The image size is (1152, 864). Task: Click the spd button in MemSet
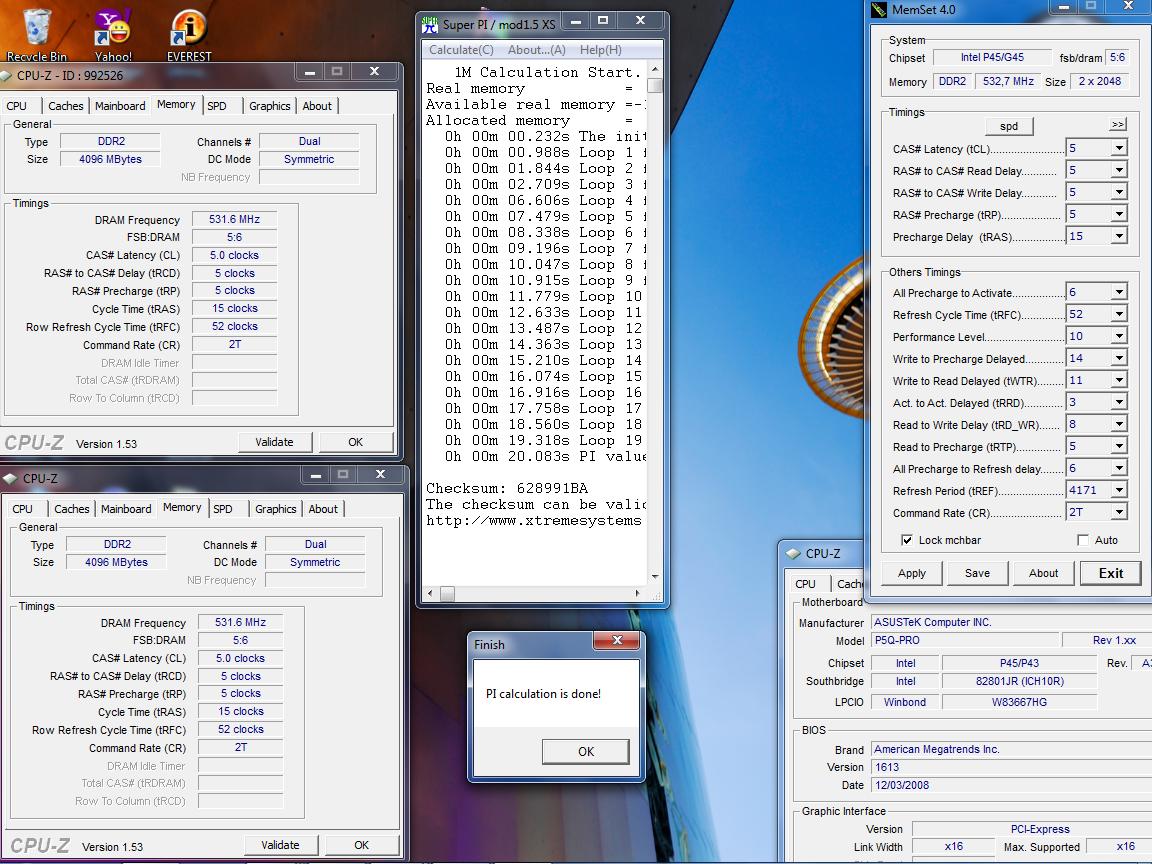pos(1009,126)
